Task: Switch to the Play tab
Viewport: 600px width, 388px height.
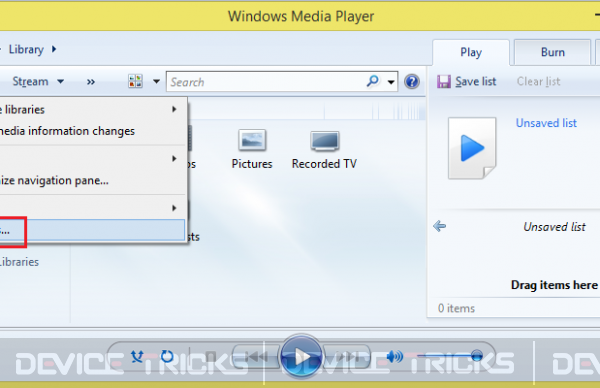Action: pos(471,52)
